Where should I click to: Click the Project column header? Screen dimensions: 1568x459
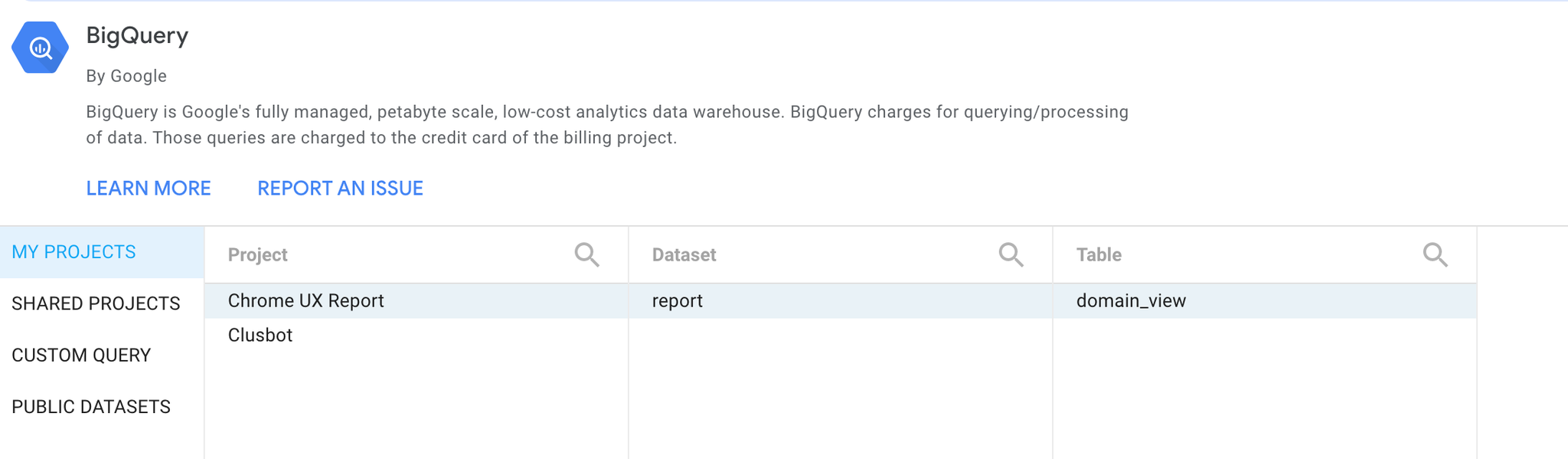tap(257, 255)
